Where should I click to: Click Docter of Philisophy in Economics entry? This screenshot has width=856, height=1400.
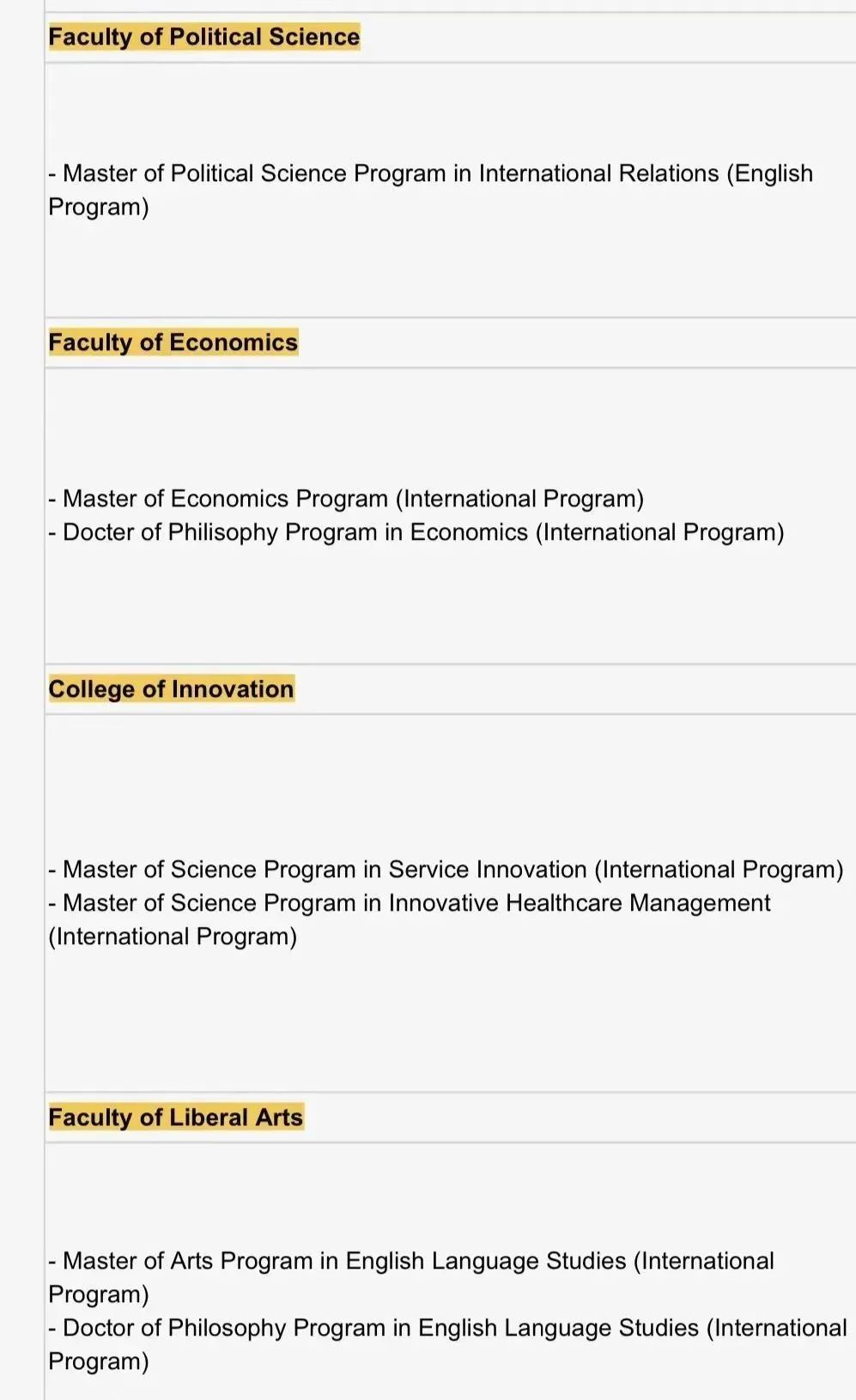click(416, 532)
